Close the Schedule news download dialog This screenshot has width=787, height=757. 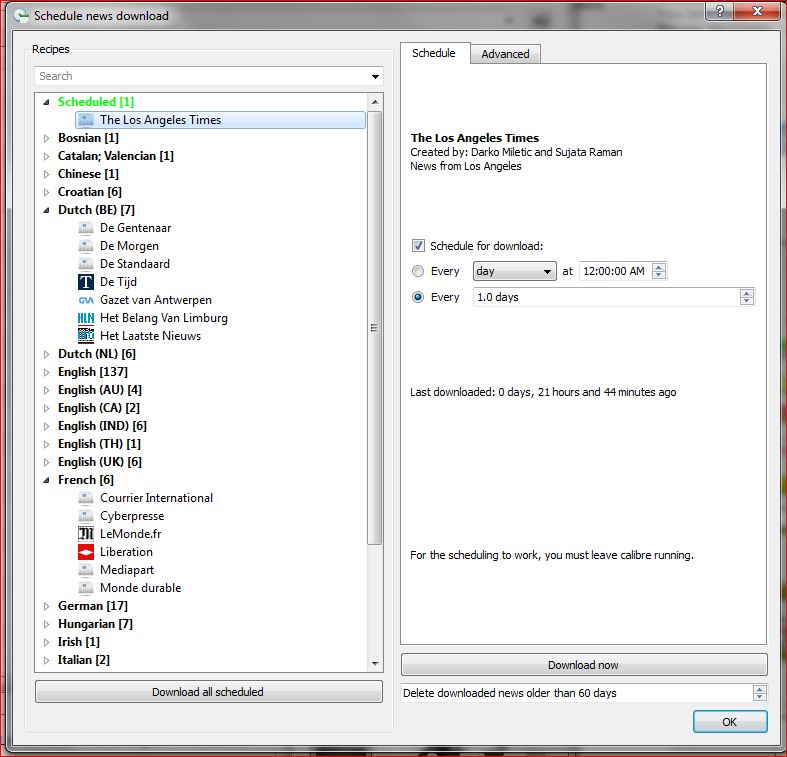[758, 10]
